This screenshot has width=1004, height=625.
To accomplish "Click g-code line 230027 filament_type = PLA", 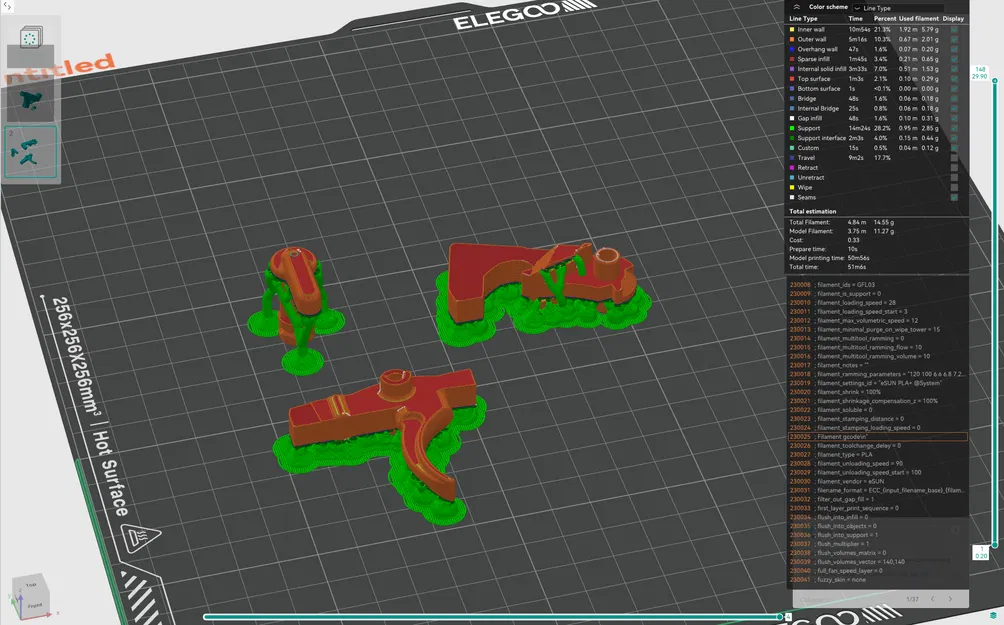I will (877, 455).
